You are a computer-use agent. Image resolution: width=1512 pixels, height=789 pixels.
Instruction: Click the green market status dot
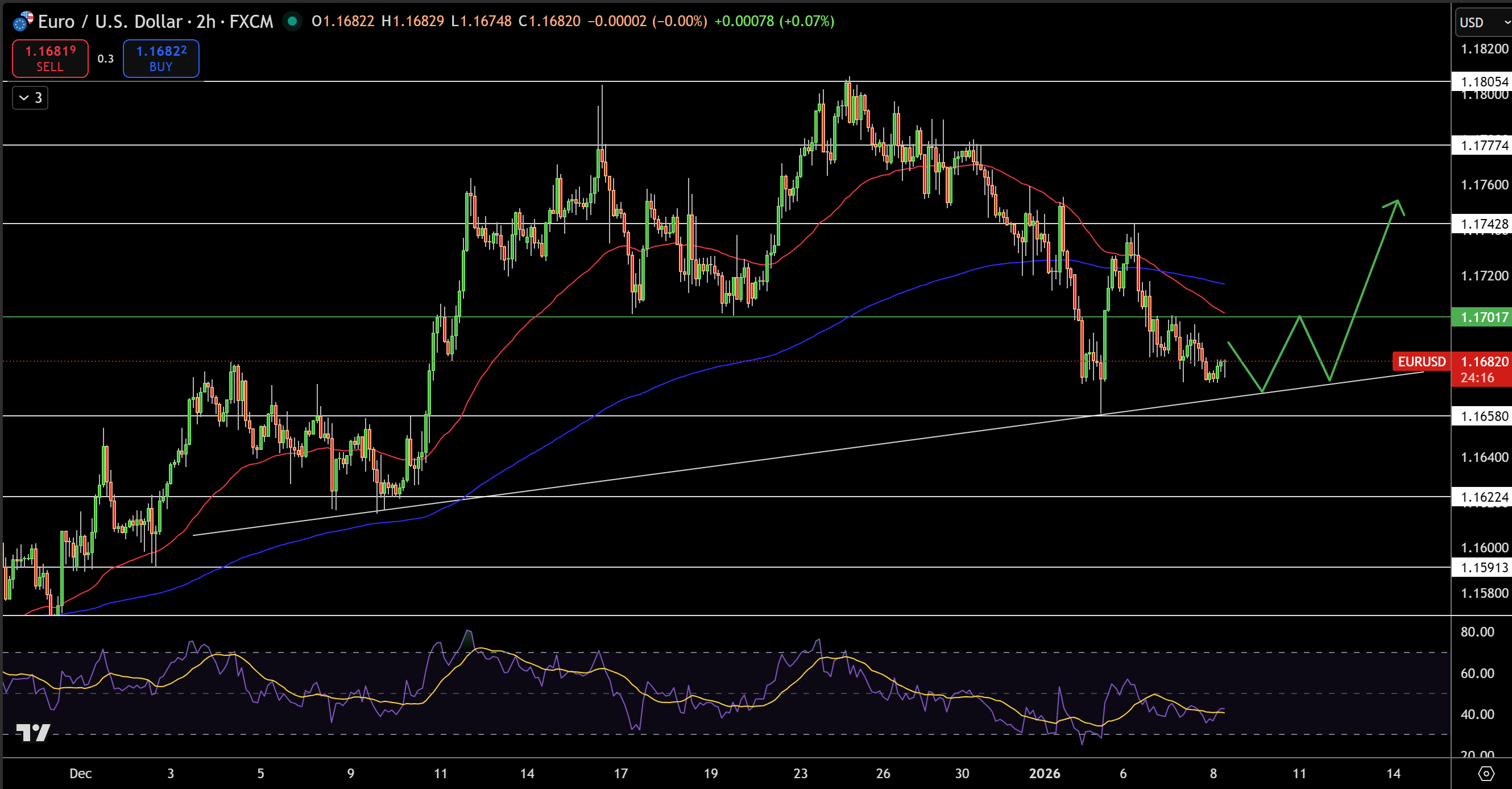tap(292, 21)
